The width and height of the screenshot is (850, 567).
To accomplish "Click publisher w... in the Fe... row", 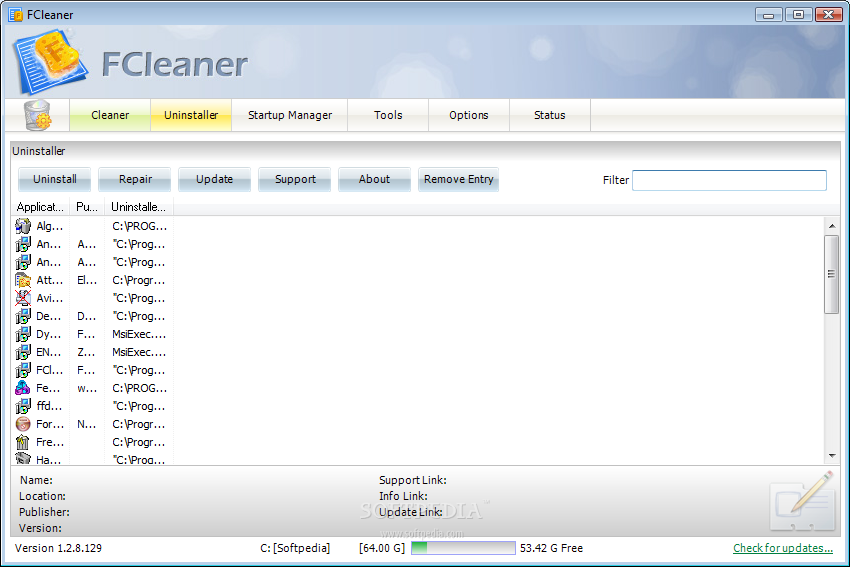I will pyautogui.click(x=87, y=388).
